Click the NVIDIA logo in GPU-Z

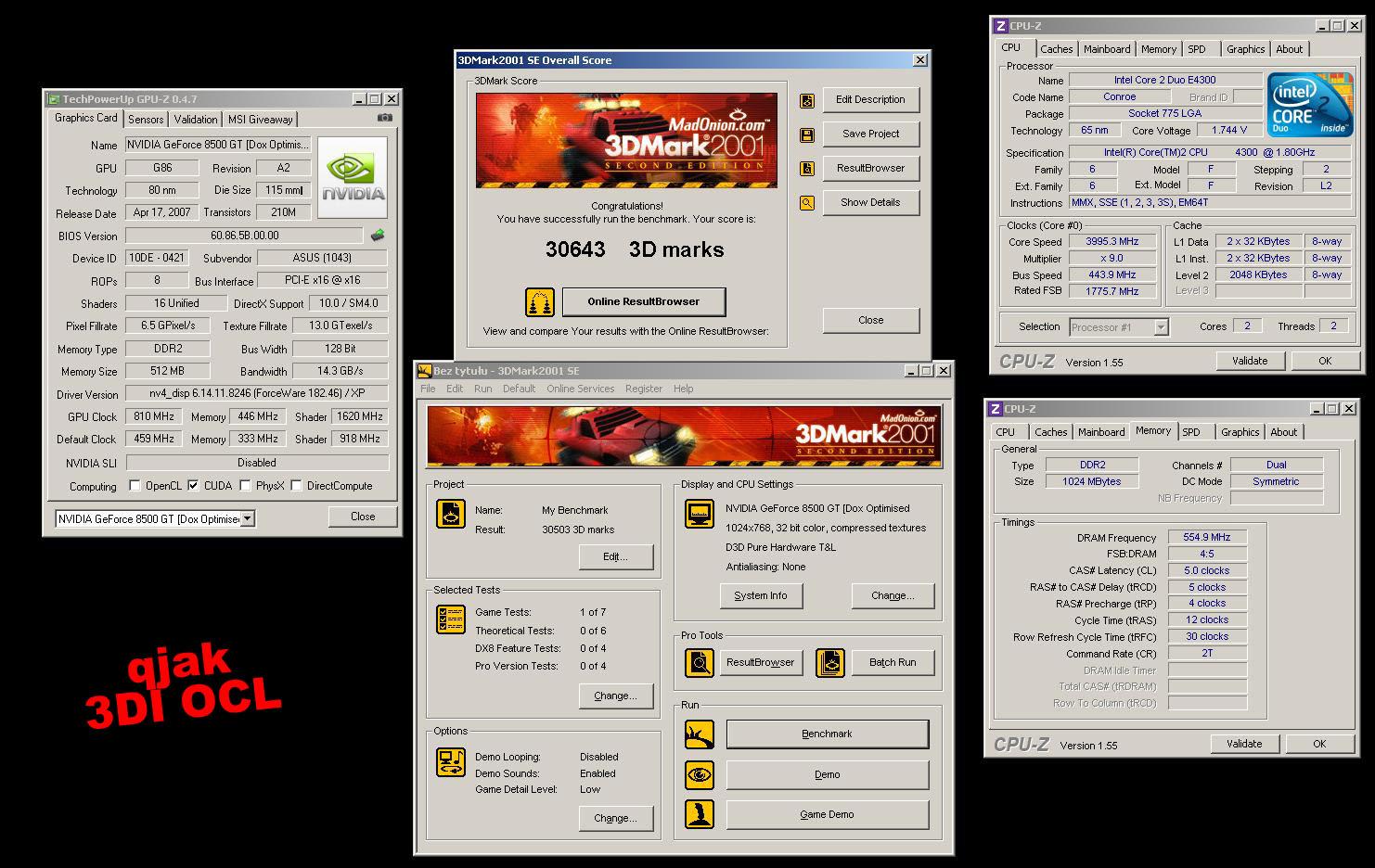[353, 178]
